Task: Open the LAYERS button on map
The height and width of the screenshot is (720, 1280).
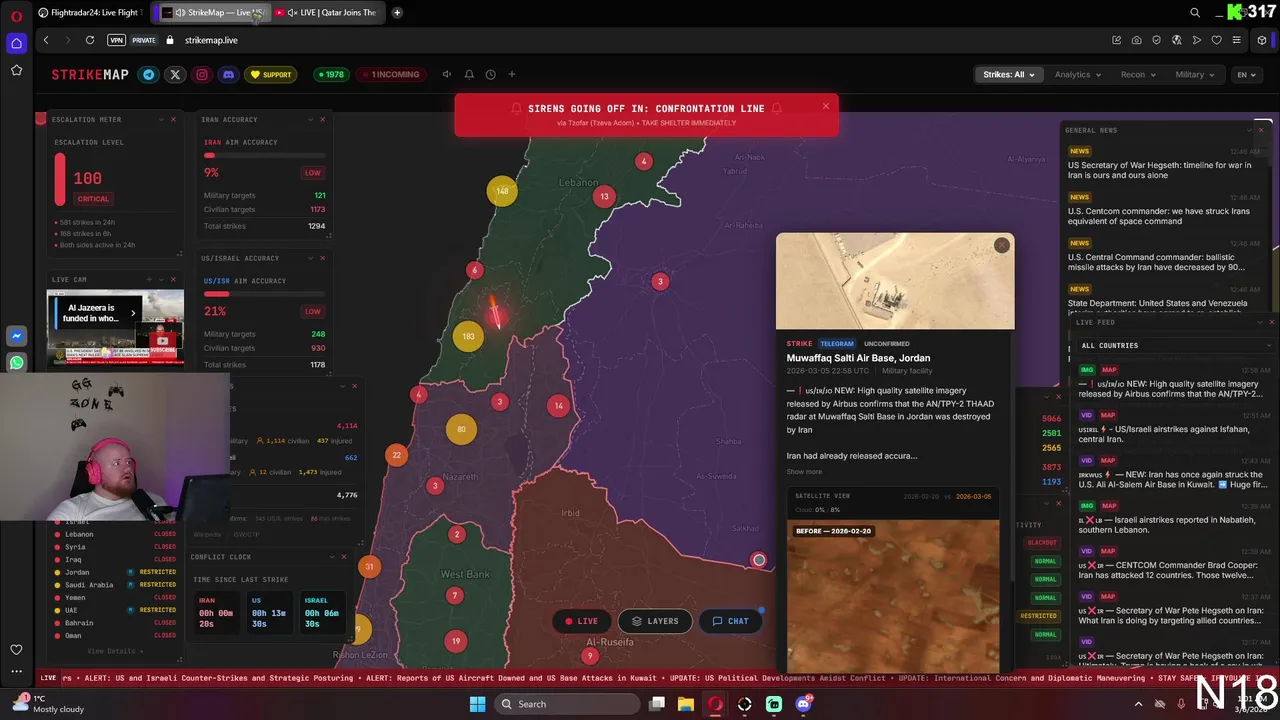Action: (x=655, y=621)
